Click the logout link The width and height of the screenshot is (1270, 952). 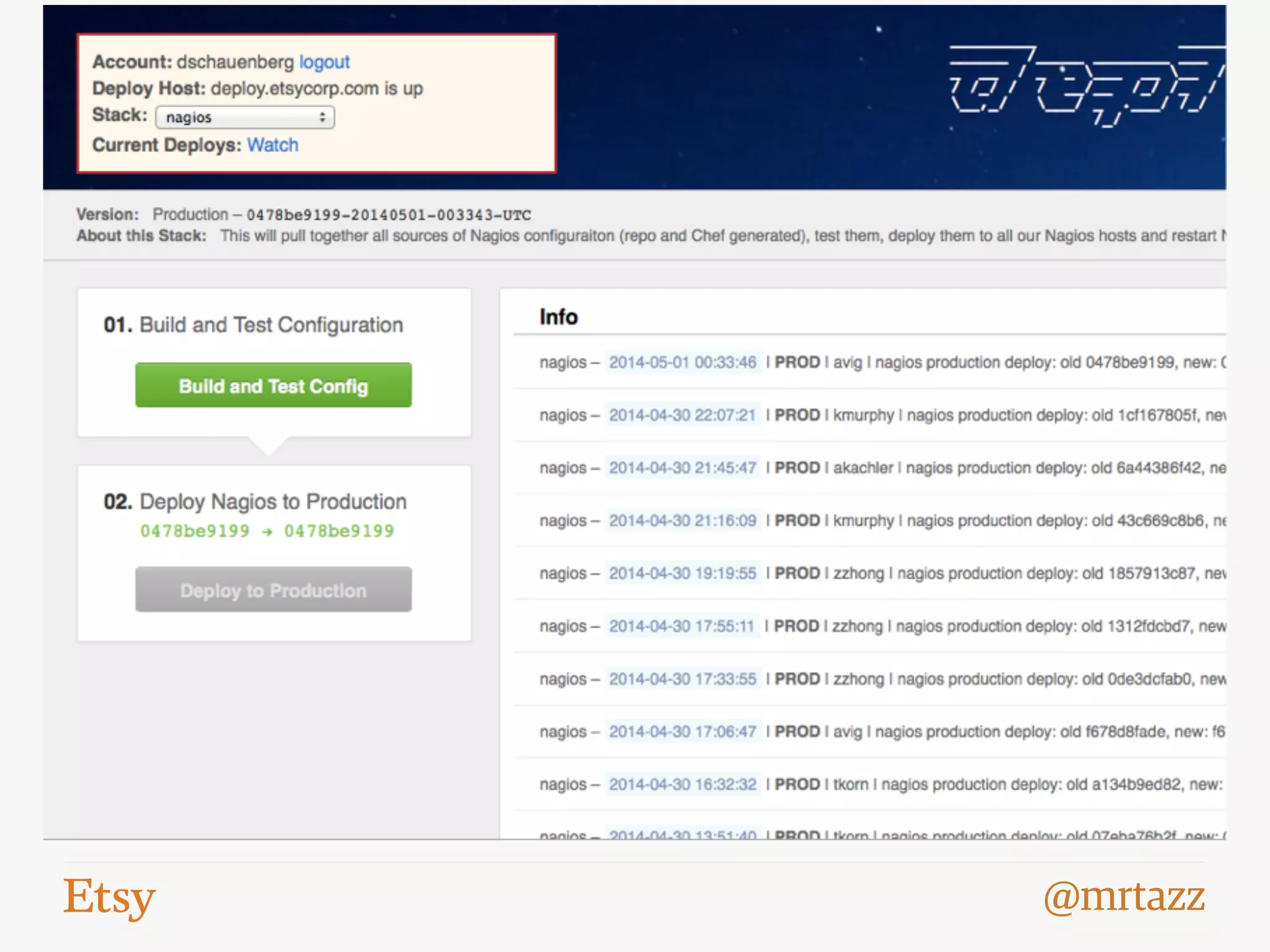click(x=324, y=62)
